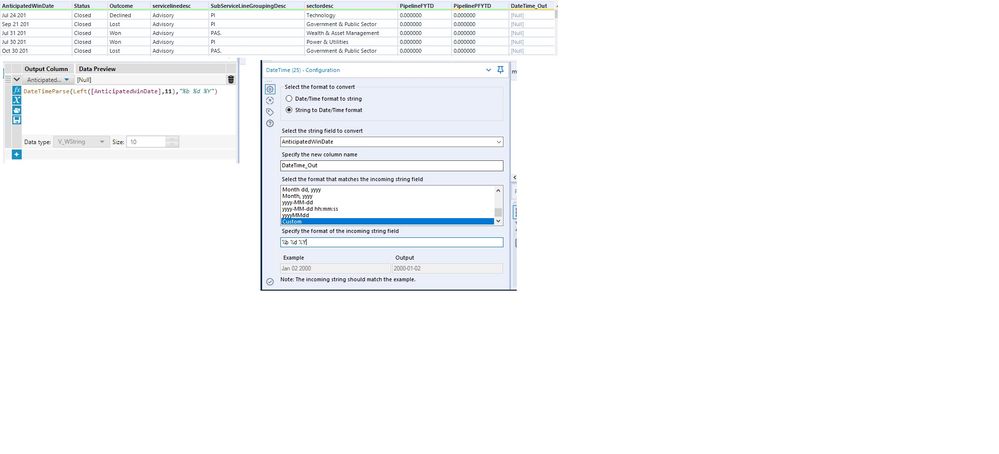Viewport: 999px width, 454px height.
Task: Open the Anticipated... output column dropdown
Action: [x=48, y=80]
